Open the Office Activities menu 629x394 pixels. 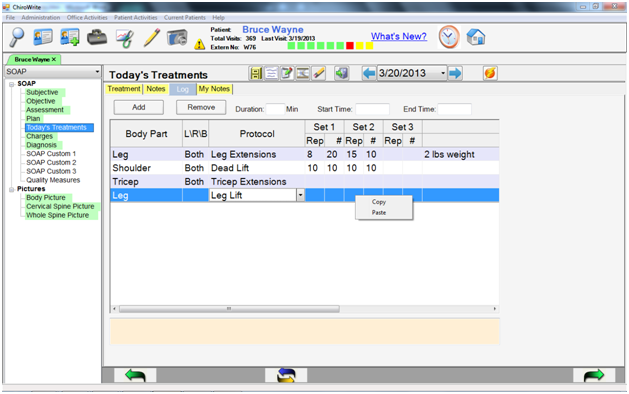coord(87,18)
